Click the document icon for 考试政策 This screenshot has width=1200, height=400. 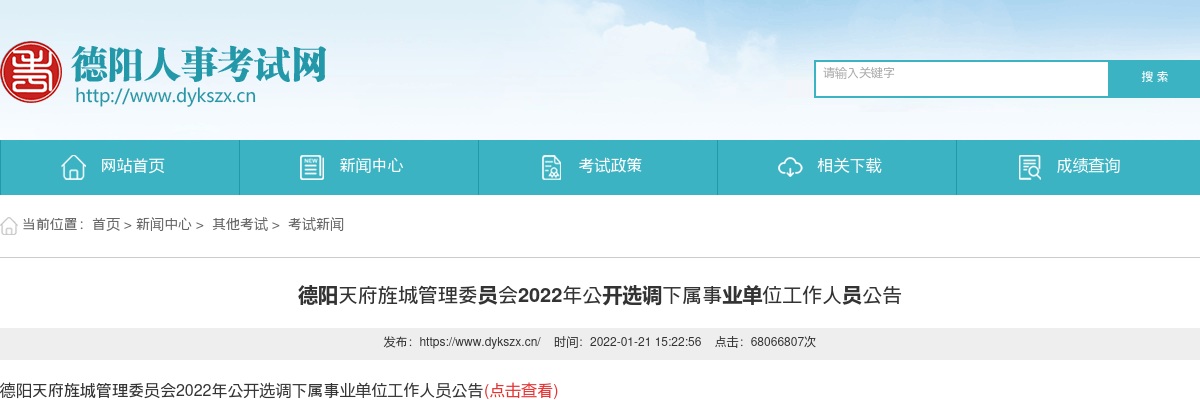pos(551,167)
